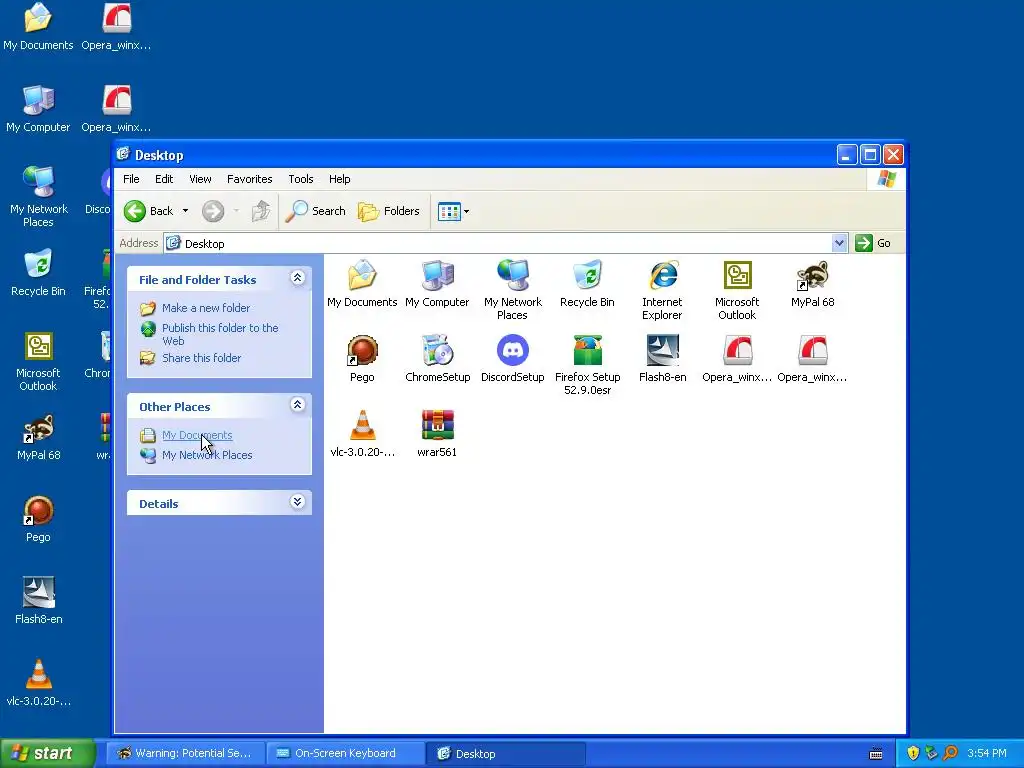Click keyboard icon in taskbar
1024x768 pixels.
click(x=876, y=754)
